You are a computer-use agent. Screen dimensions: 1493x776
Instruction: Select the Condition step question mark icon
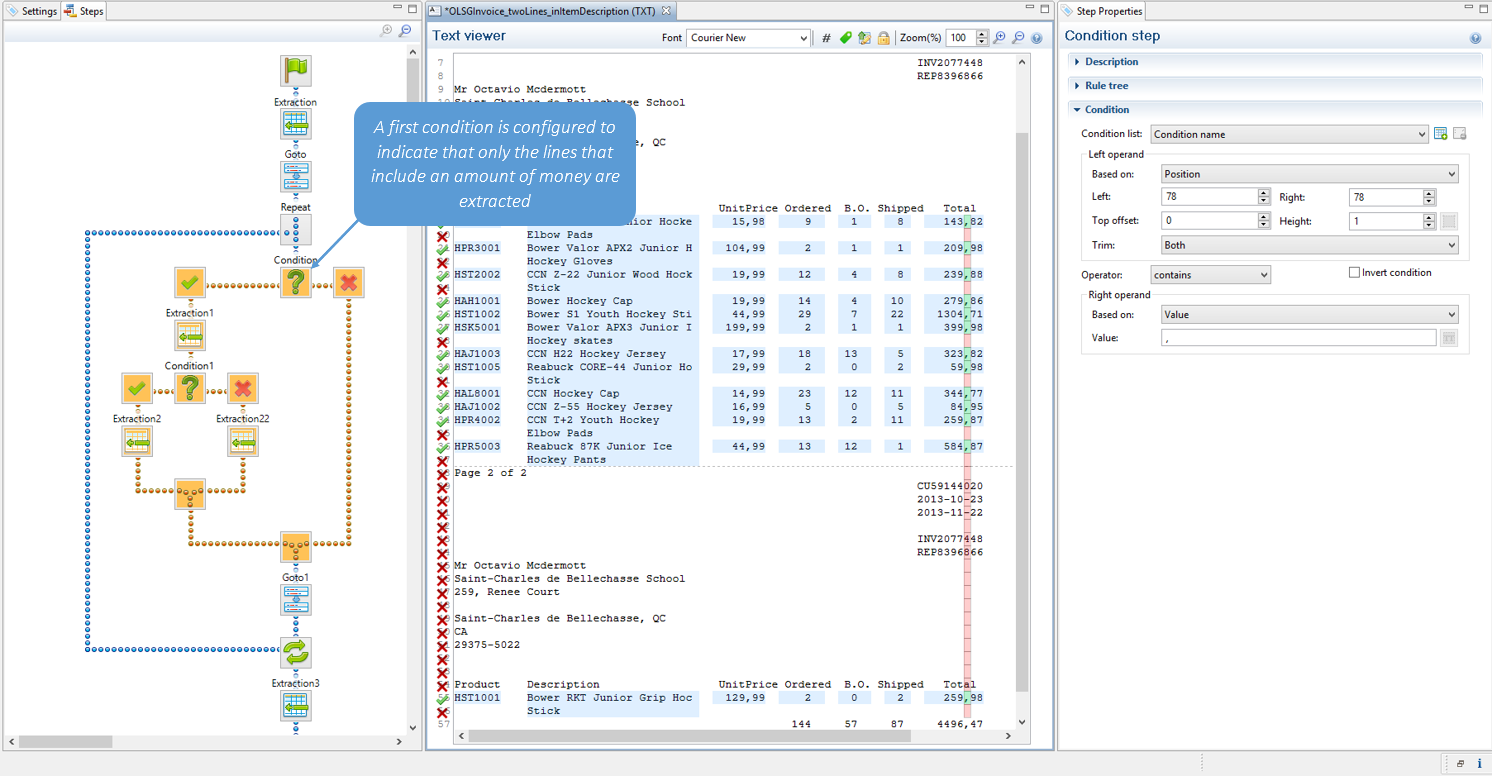click(x=295, y=283)
